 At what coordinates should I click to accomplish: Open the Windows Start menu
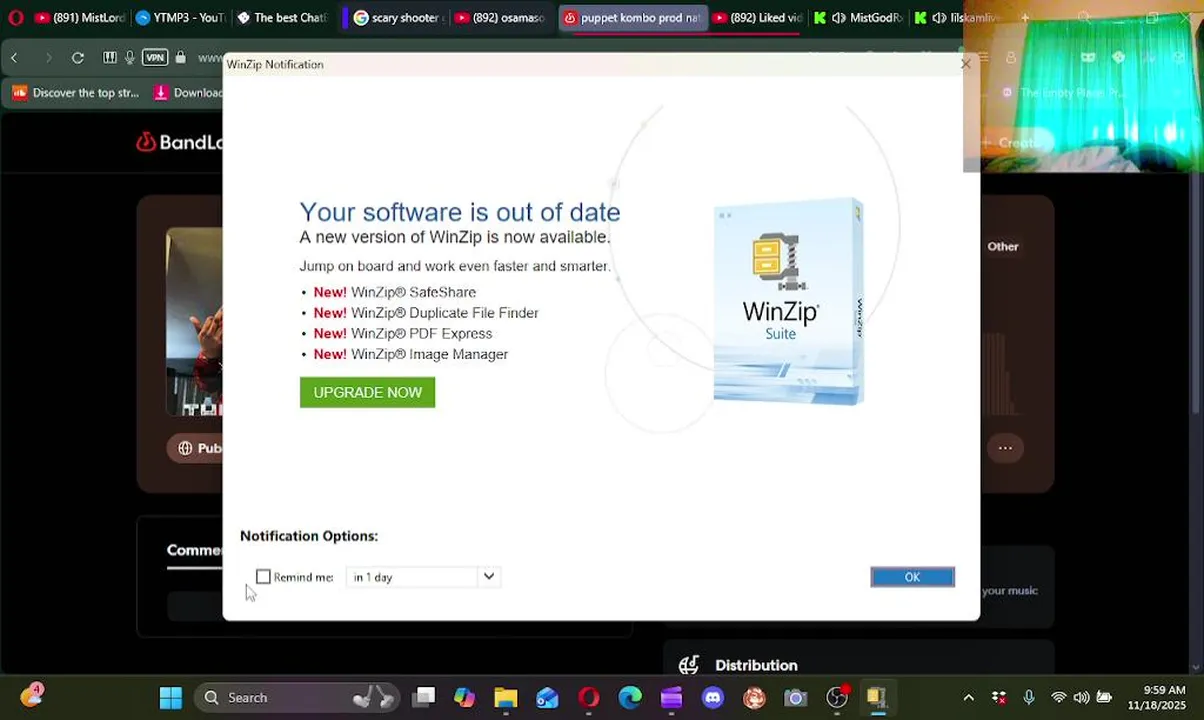[x=171, y=697]
